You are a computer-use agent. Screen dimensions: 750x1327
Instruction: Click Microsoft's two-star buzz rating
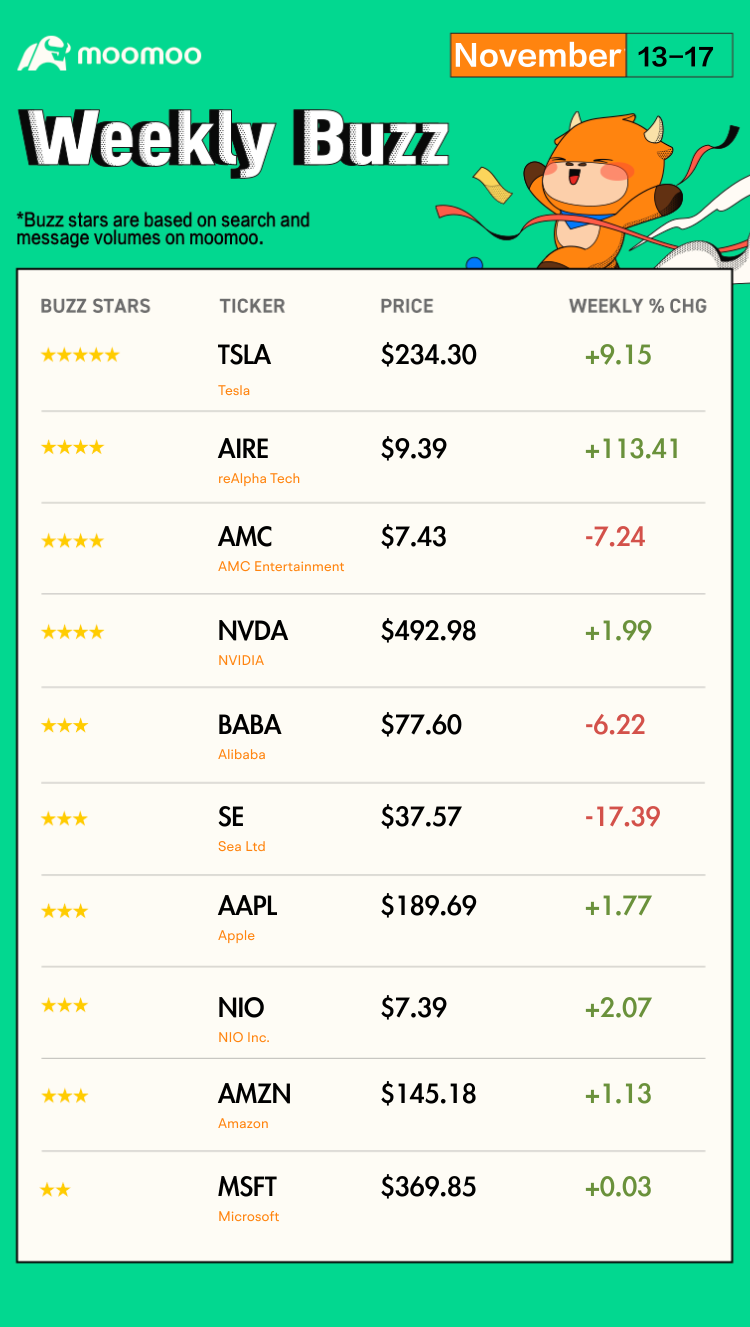point(55,1189)
